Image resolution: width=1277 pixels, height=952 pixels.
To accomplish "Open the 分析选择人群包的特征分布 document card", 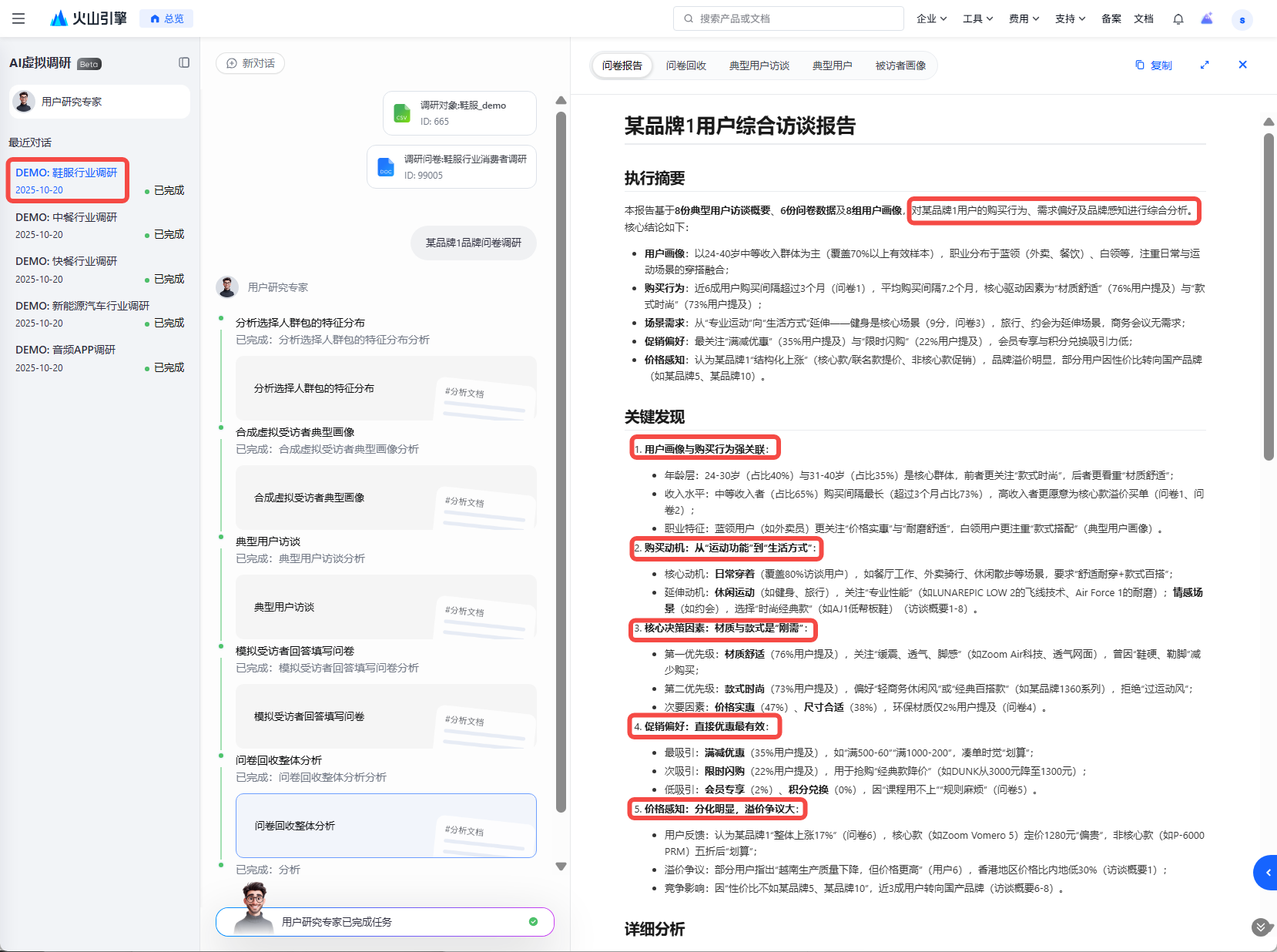I will pyautogui.click(x=386, y=388).
